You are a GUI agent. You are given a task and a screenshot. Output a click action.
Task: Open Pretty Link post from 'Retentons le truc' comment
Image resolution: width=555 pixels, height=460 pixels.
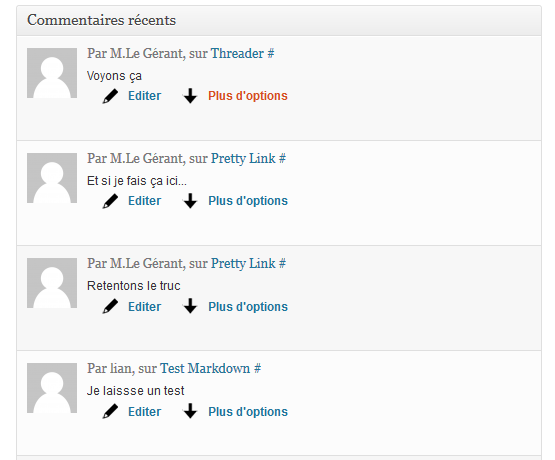pyautogui.click(x=243, y=264)
